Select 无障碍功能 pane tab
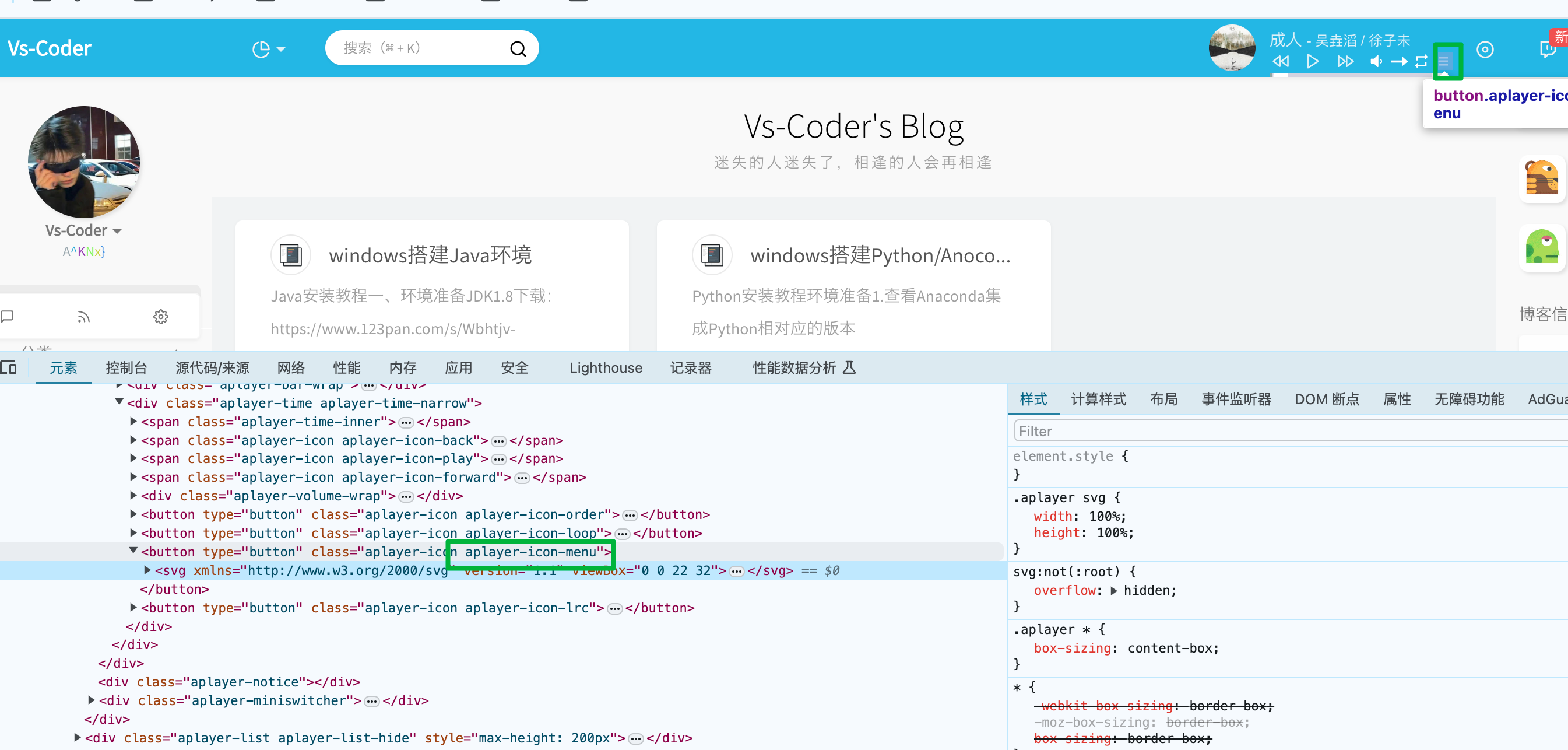1568x750 pixels. [x=1469, y=399]
